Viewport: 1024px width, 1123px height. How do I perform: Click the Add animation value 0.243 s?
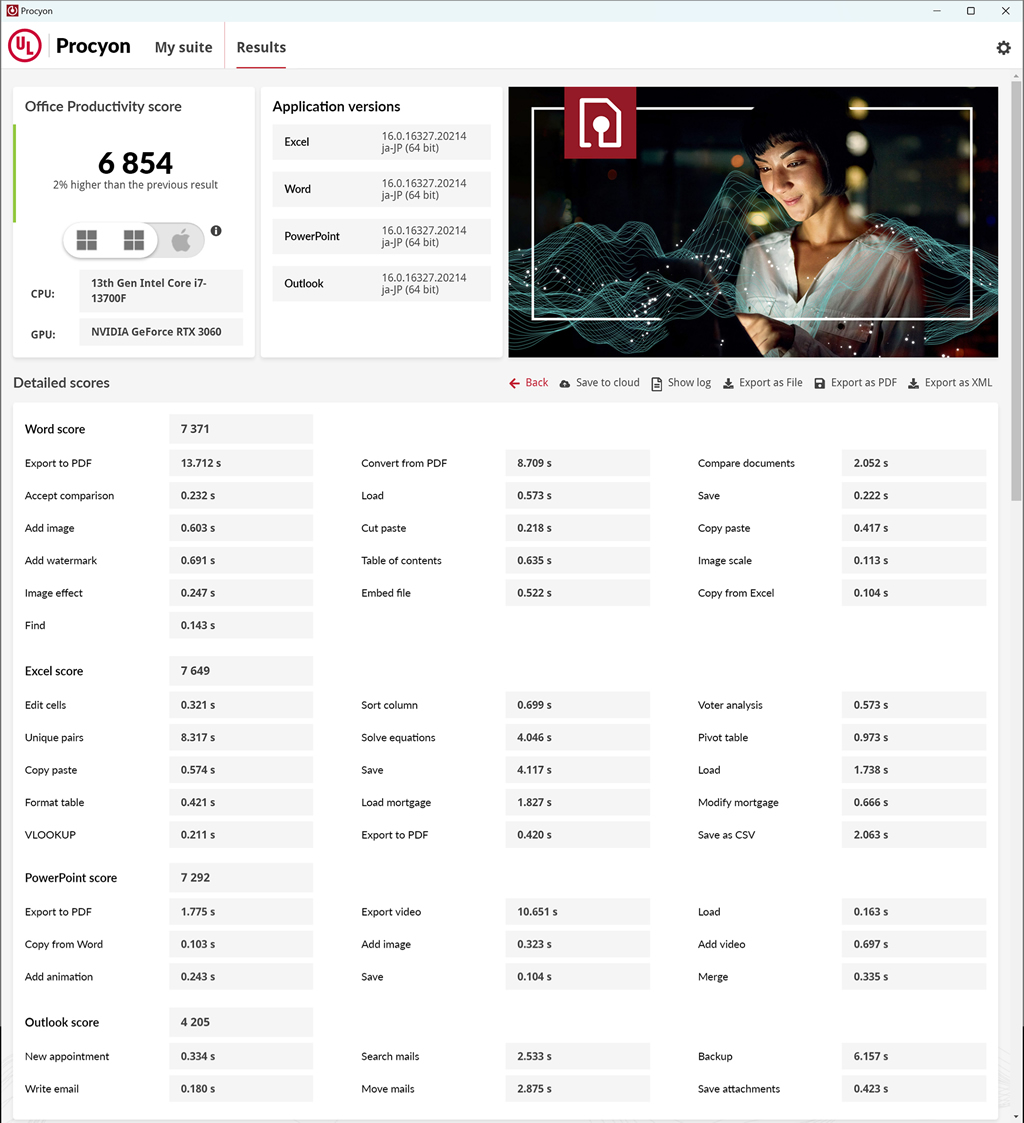point(241,977)
